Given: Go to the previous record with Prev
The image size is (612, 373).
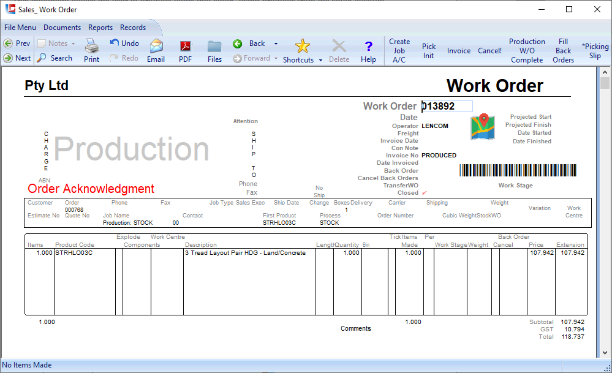Looking at the screenshot, I should pyautogui.click(x=17, y=43).
